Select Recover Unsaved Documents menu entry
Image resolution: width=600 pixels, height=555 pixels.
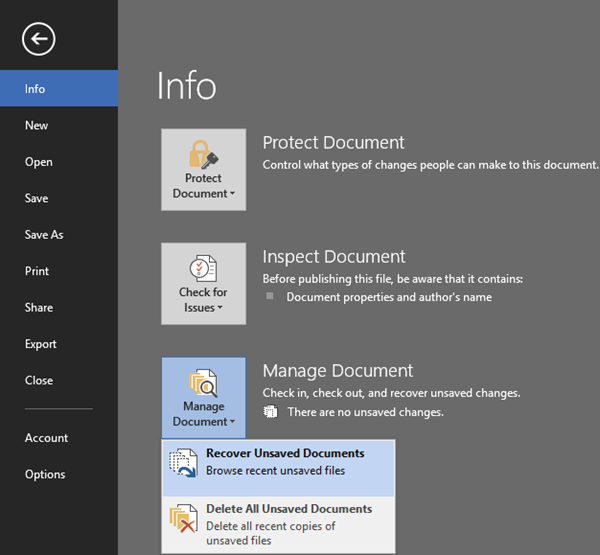click(285, 461)
